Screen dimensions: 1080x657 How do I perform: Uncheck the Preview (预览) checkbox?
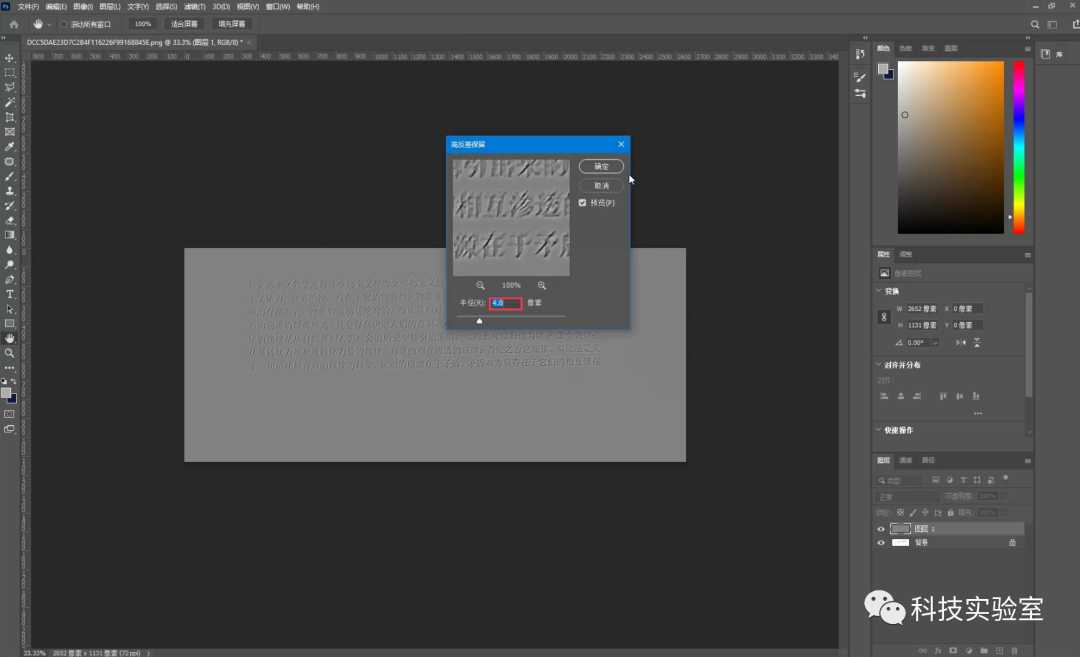click(x=582, y=203)
